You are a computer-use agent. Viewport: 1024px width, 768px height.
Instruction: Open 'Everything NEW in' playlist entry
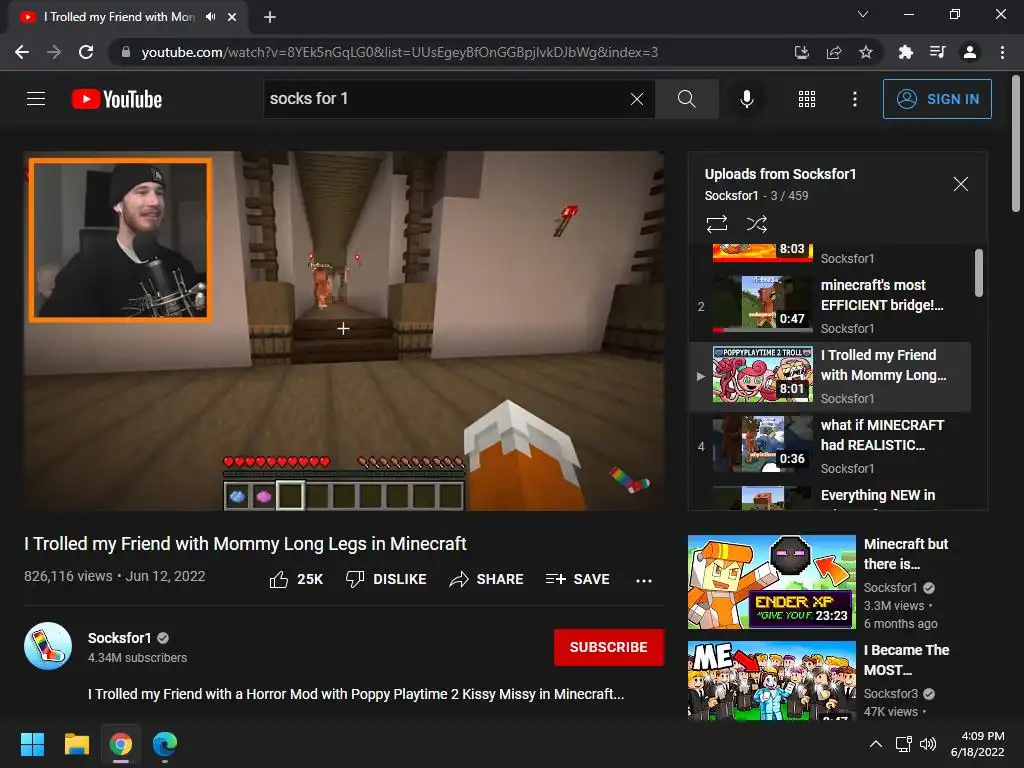point(829,496)
